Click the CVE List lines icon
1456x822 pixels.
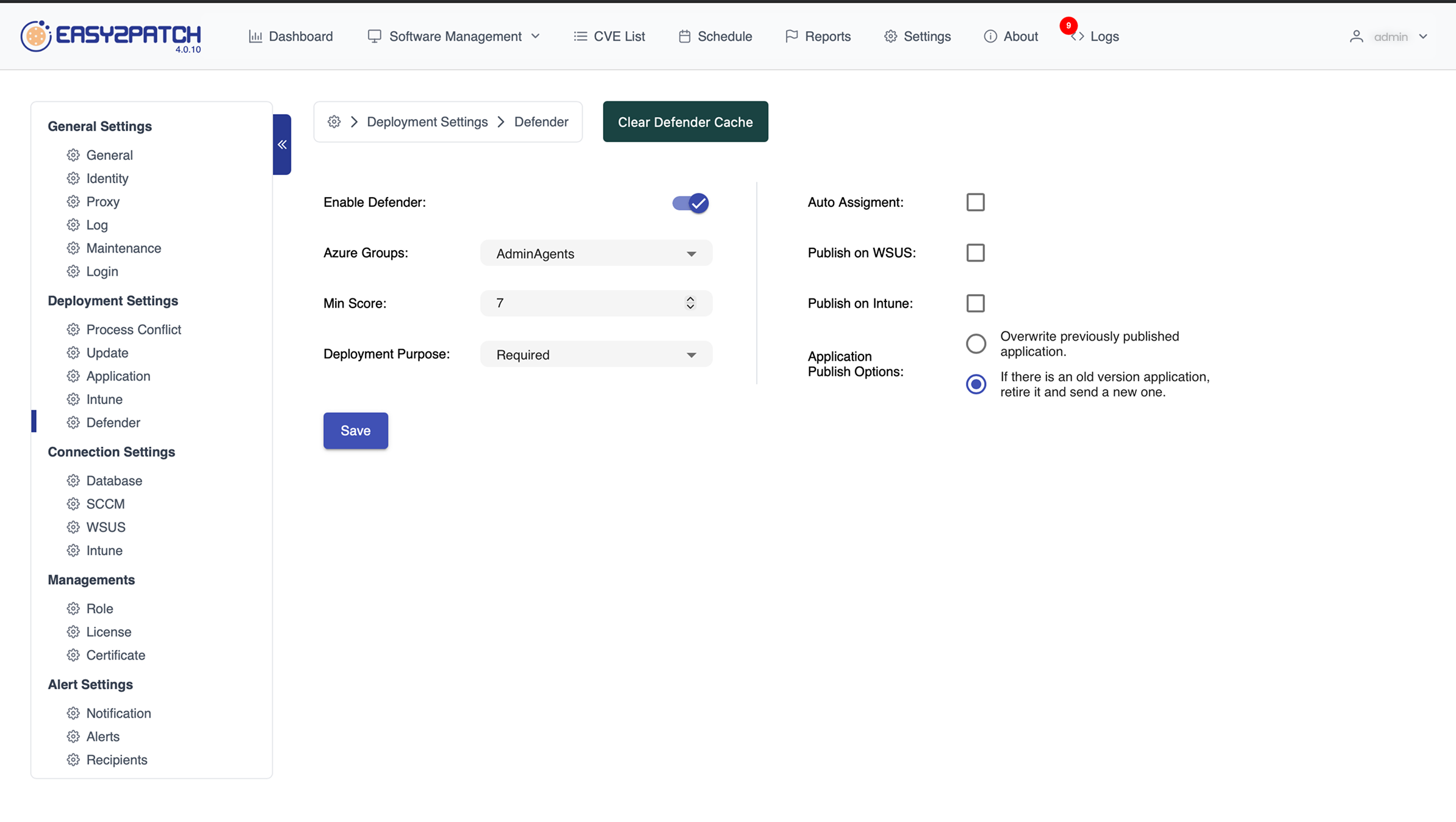[x=580, y=37]
